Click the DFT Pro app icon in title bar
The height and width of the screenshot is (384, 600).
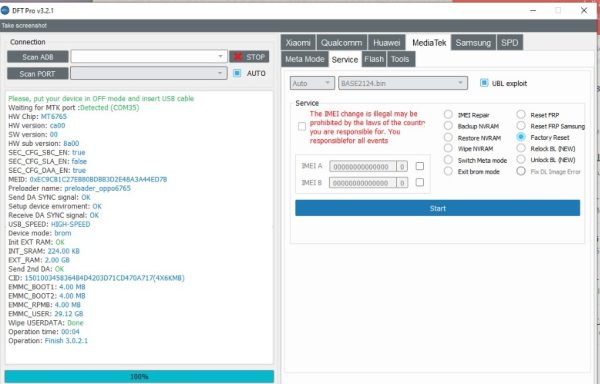(x=5, y=10)
